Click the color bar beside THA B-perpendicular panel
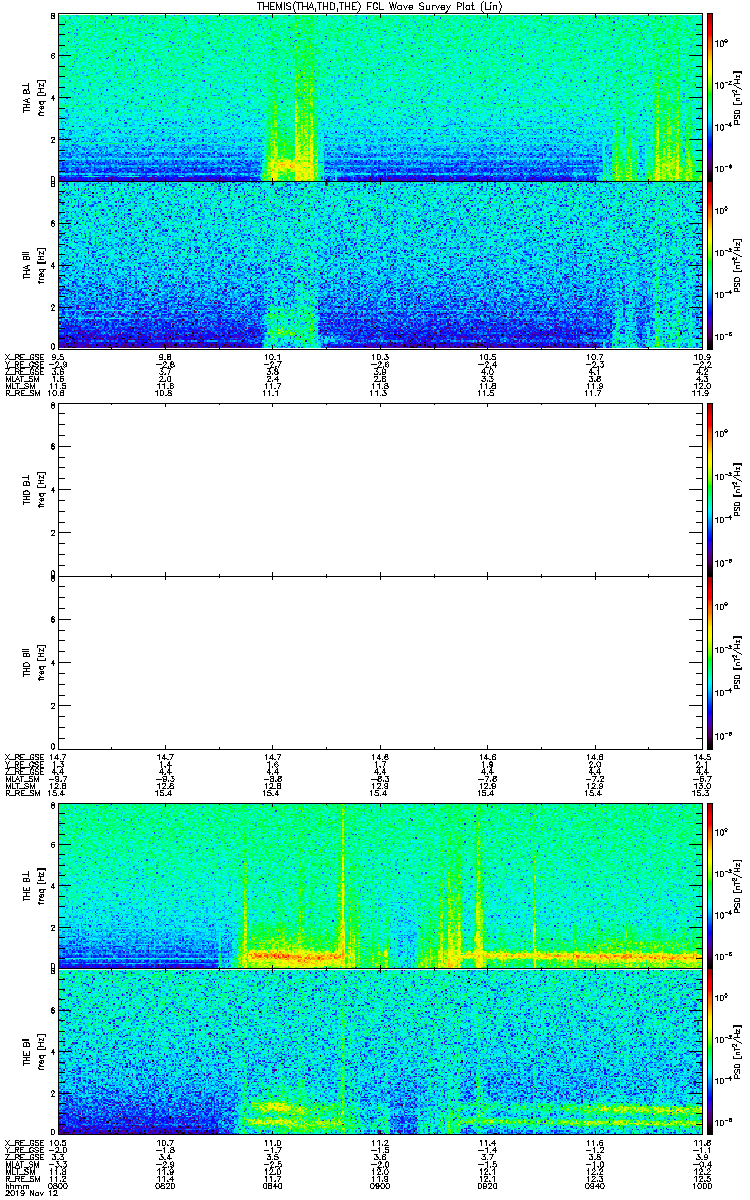Image resolution: width=750 pixels, height=1200 pixels. 709,97
